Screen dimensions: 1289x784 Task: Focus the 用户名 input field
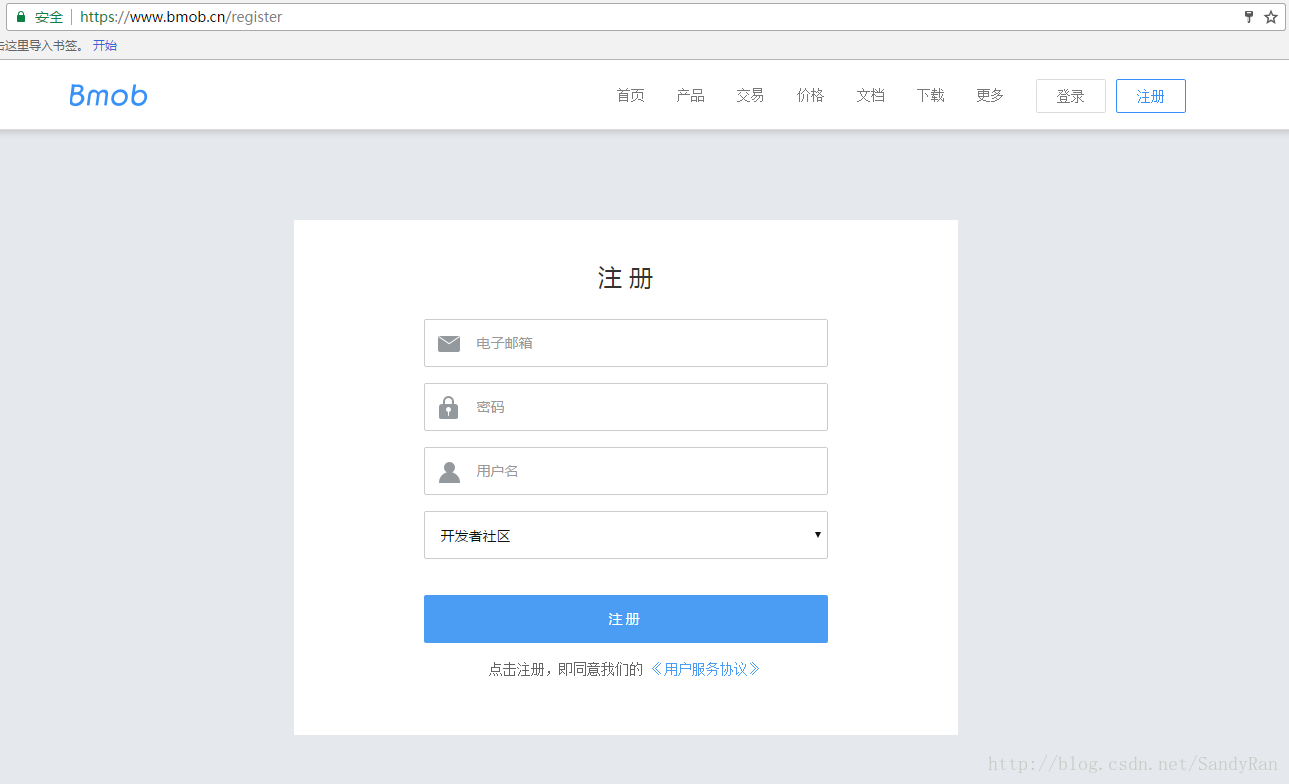coord(626,471)
